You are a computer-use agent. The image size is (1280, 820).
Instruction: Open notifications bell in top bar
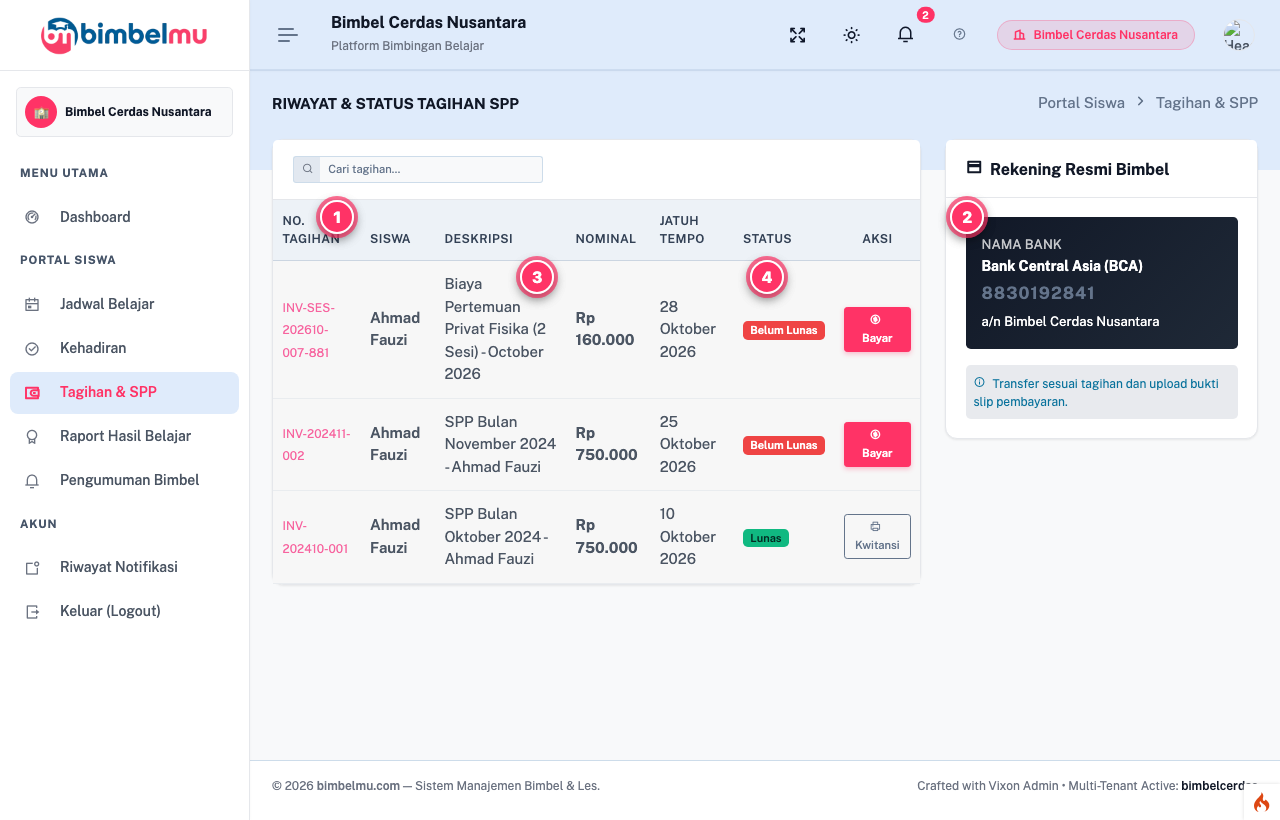[x=905, y=34]
